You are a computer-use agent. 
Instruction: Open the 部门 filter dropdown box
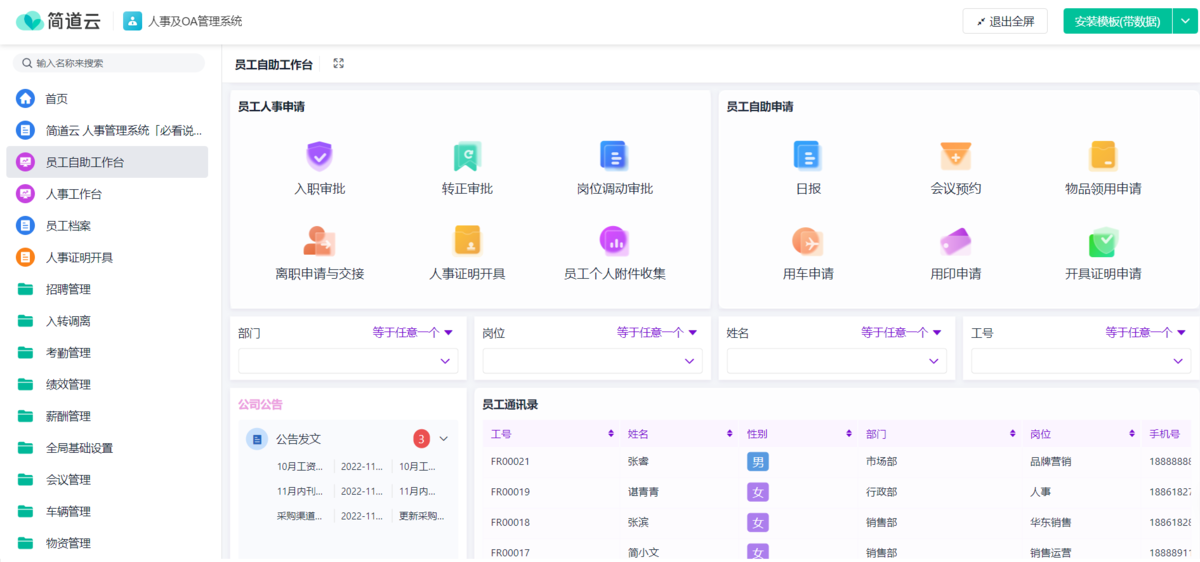point(347,361)
